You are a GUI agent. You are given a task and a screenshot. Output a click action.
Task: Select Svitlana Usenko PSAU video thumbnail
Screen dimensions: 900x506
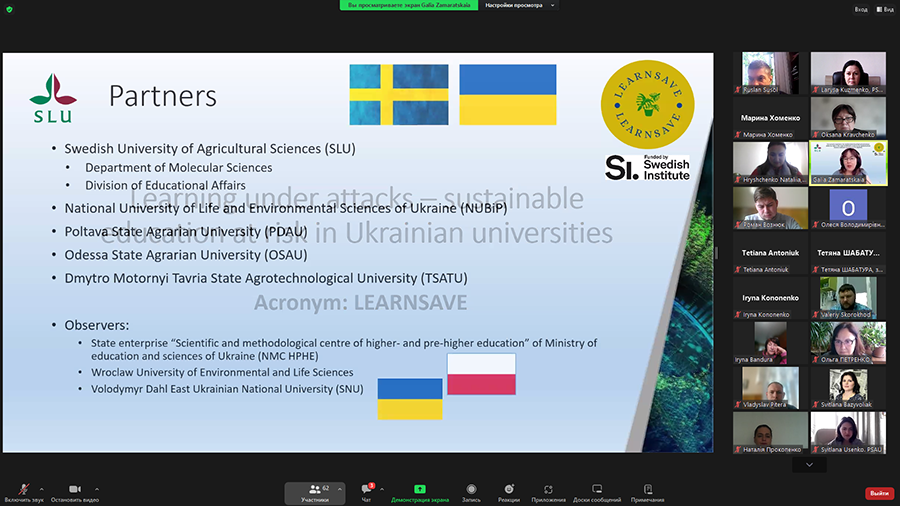click(848, 433)
